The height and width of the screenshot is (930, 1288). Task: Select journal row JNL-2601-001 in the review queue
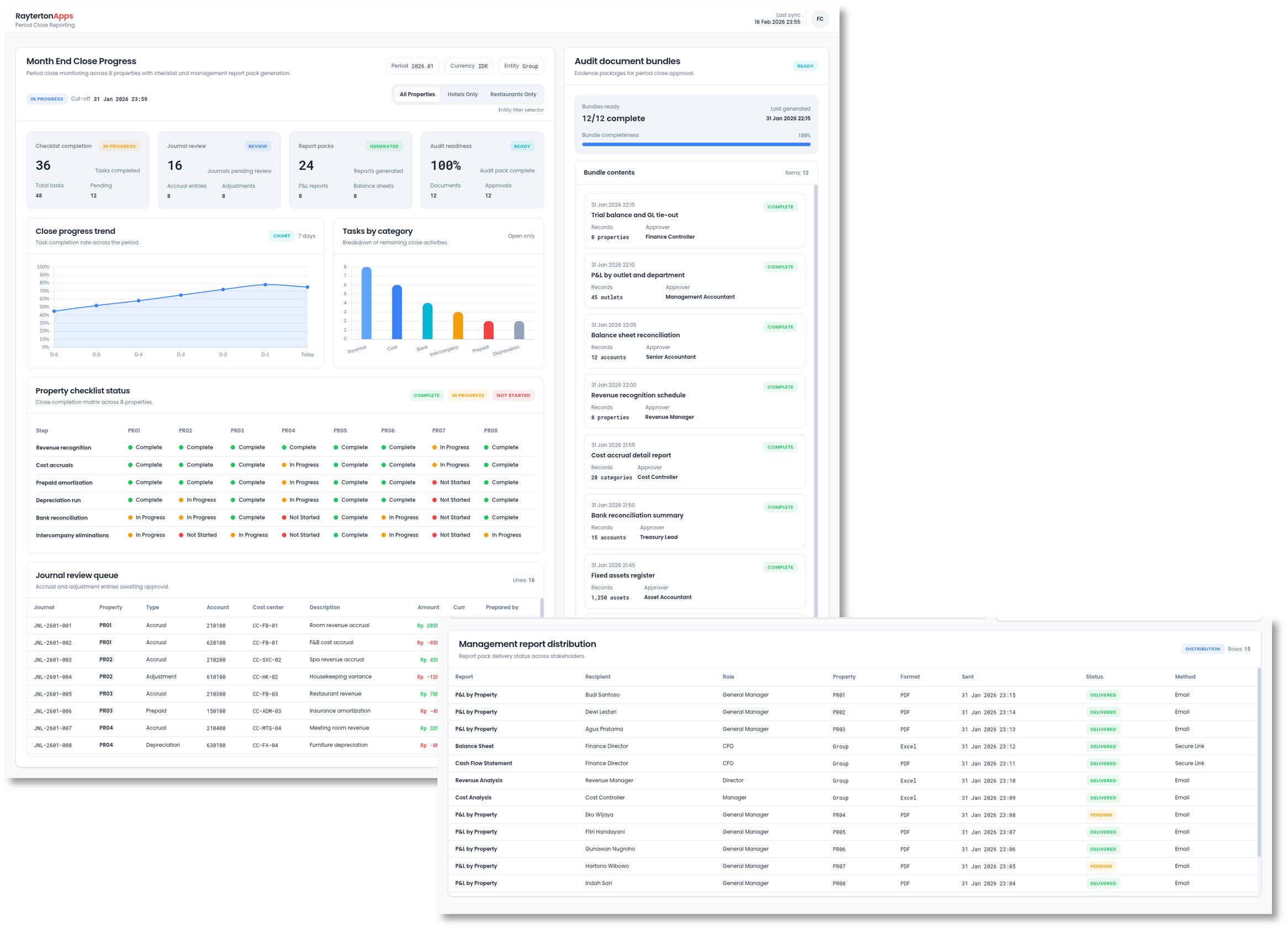tap(227, 625)
